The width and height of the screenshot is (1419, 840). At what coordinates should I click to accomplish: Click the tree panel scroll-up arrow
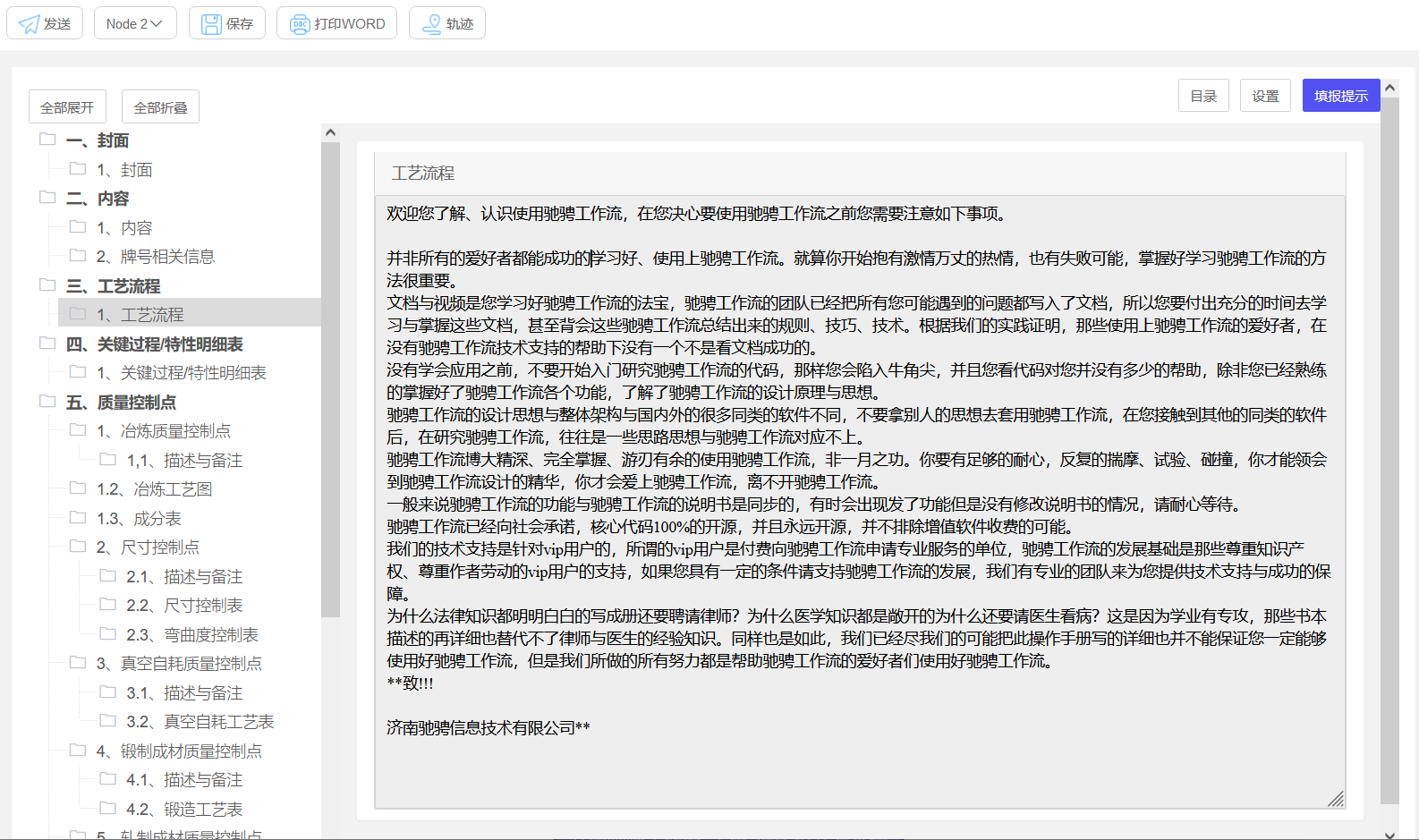330,132
